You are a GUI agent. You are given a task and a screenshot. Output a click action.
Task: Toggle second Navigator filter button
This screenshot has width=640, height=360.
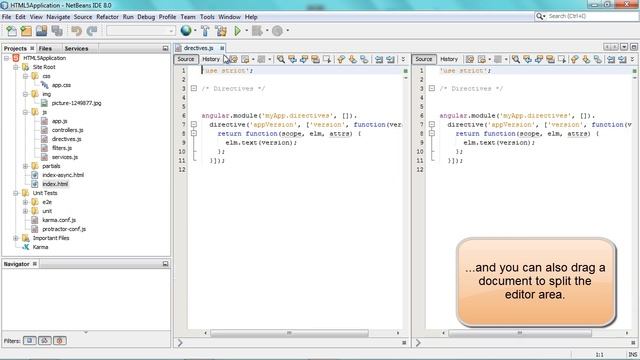[44, 340]
